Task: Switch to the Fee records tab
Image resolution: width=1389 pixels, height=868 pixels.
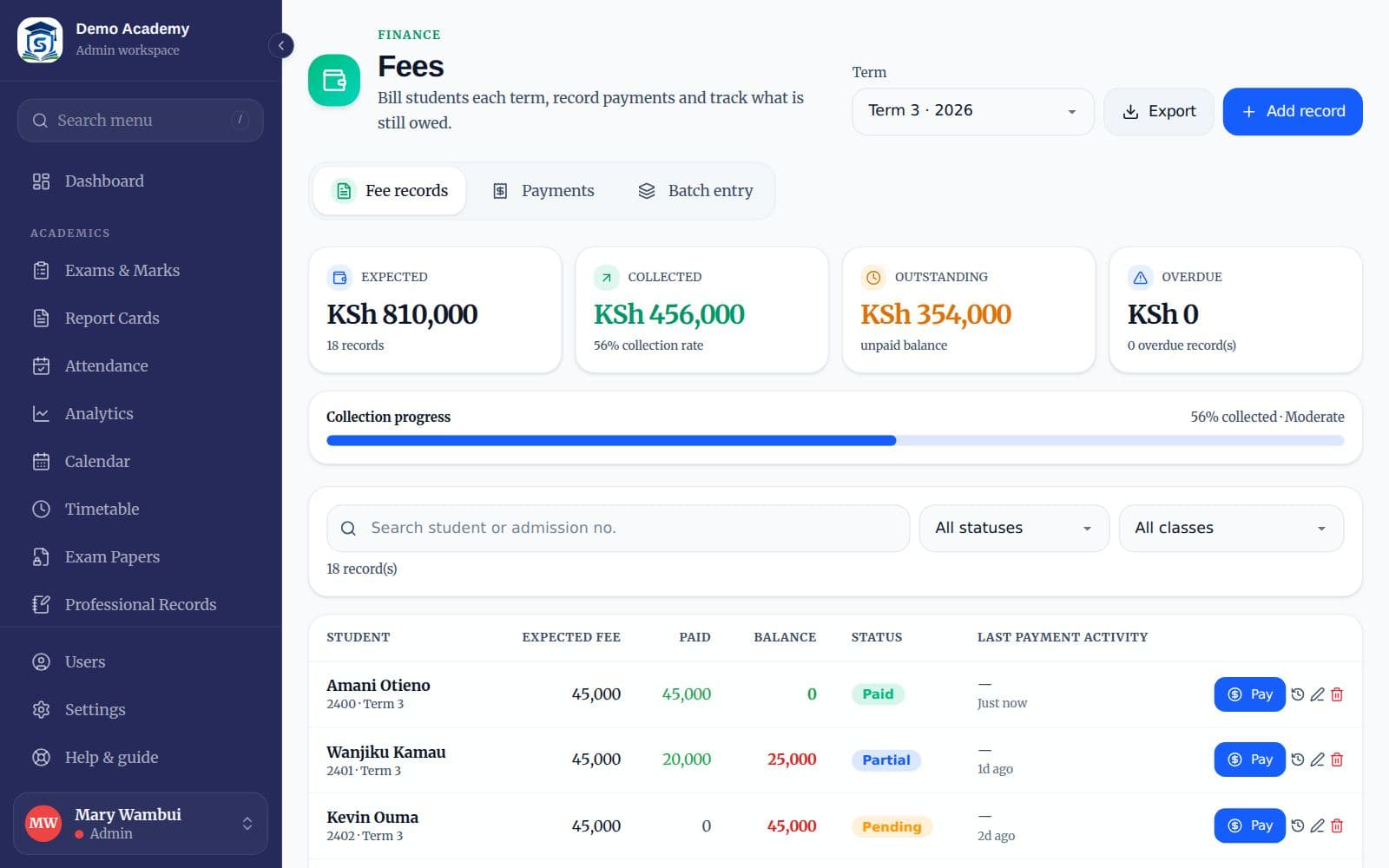Action: point(390,191)
